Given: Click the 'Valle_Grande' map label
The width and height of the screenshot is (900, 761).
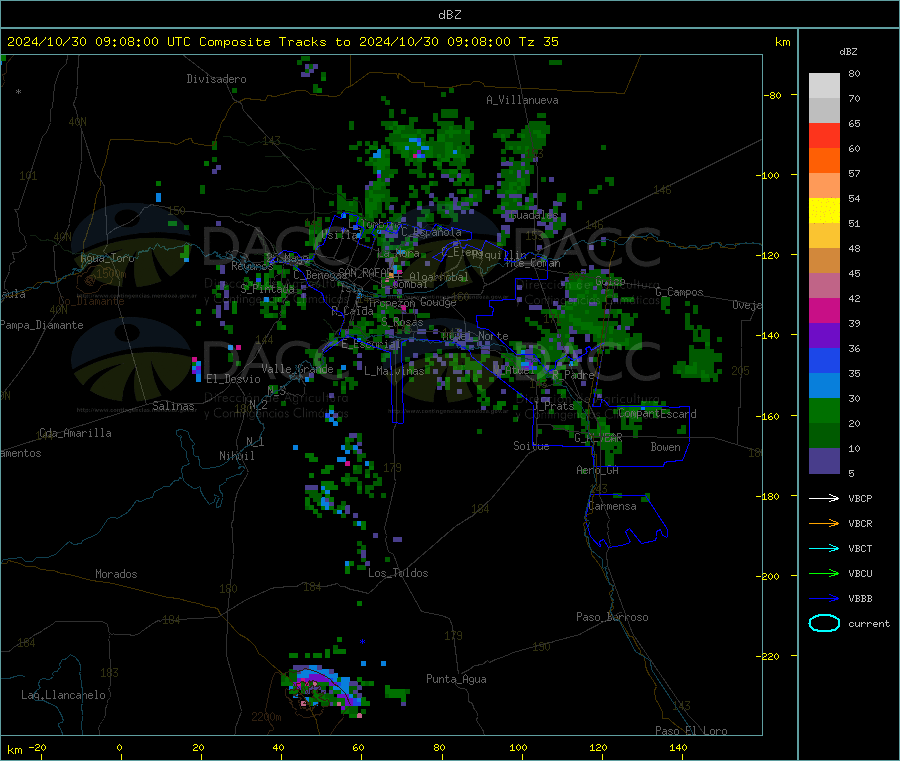Looking at the screenshot, I should point(297,369).
